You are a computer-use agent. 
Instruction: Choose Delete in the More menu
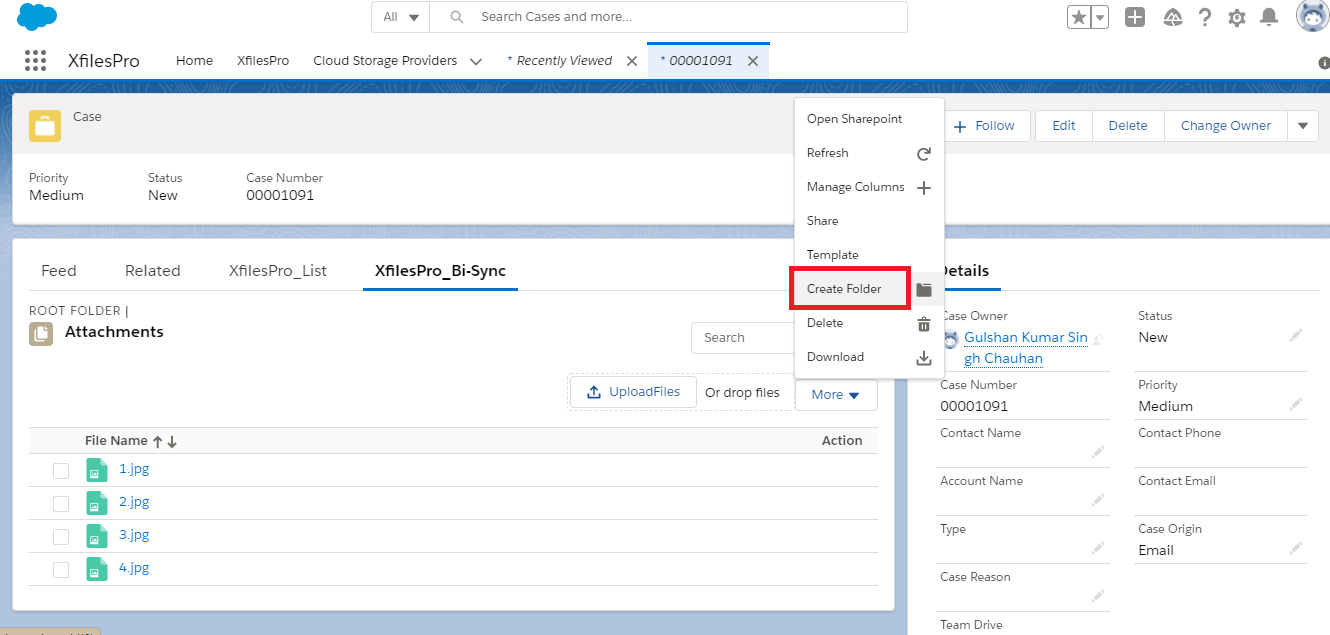pyautogui.click(x=869, y=323)
